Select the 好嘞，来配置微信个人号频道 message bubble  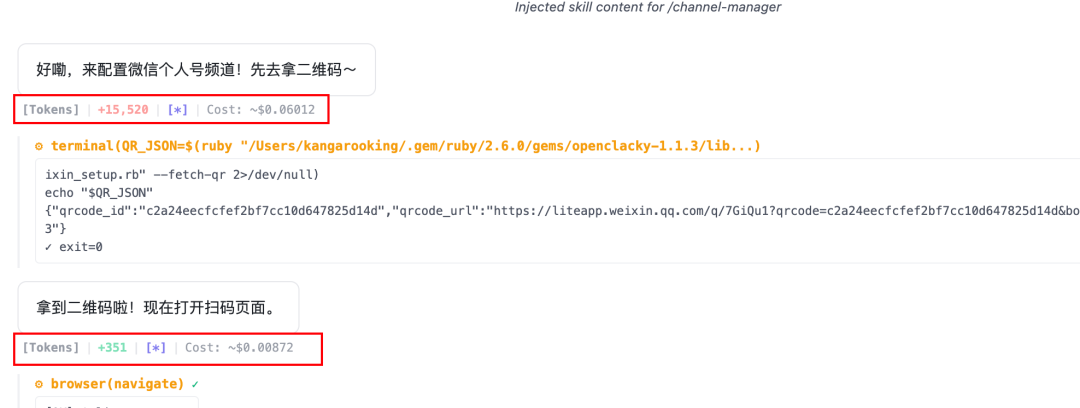pos(196,70)
